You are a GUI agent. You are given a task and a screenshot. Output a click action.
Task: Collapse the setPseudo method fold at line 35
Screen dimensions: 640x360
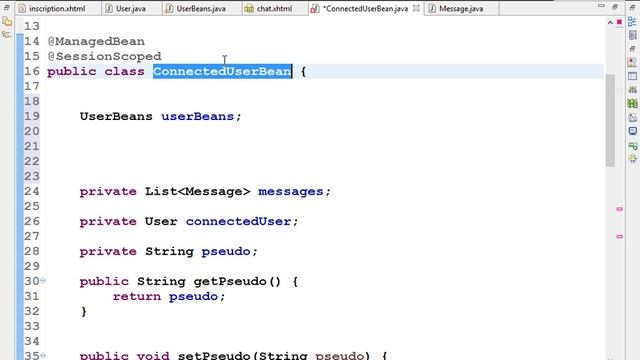click(x=42, y=355)
